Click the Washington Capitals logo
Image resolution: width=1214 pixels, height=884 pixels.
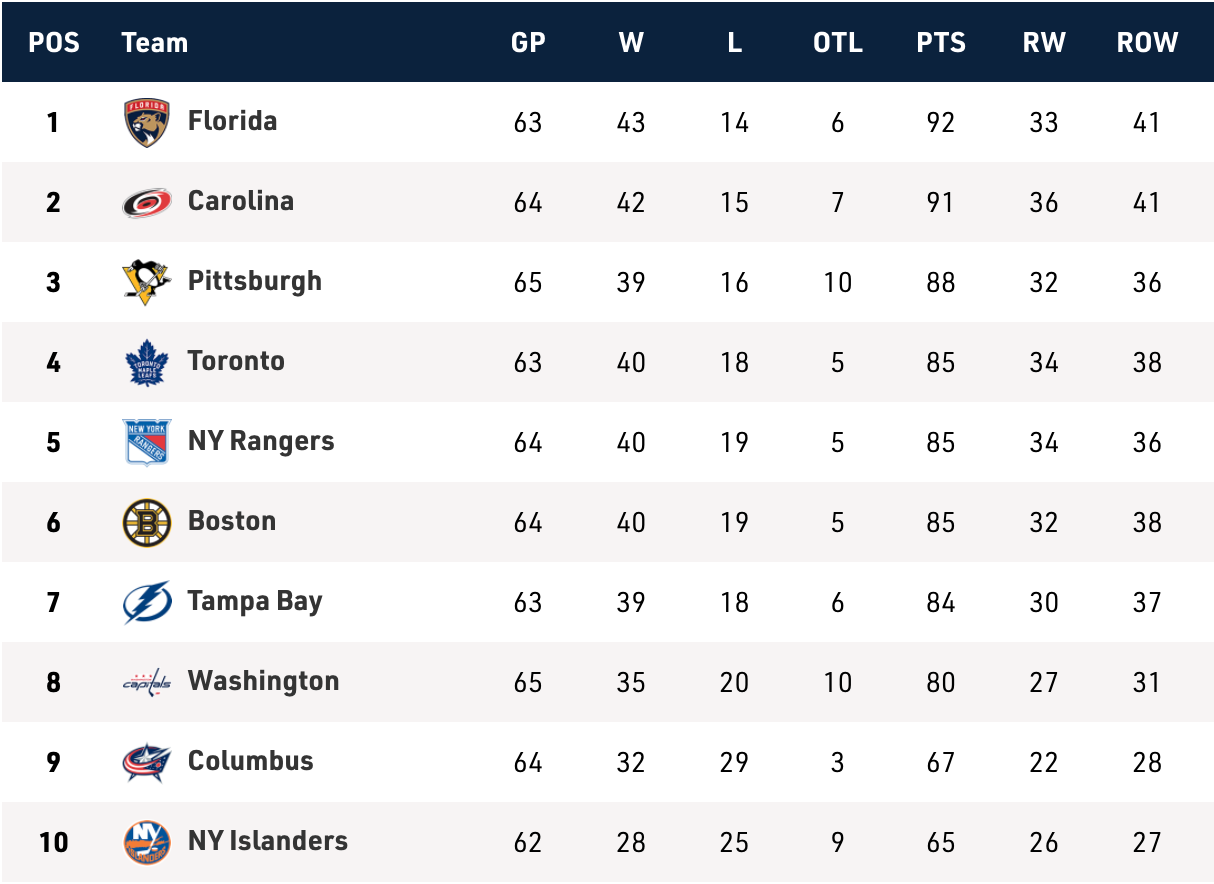tap(147, 682)
